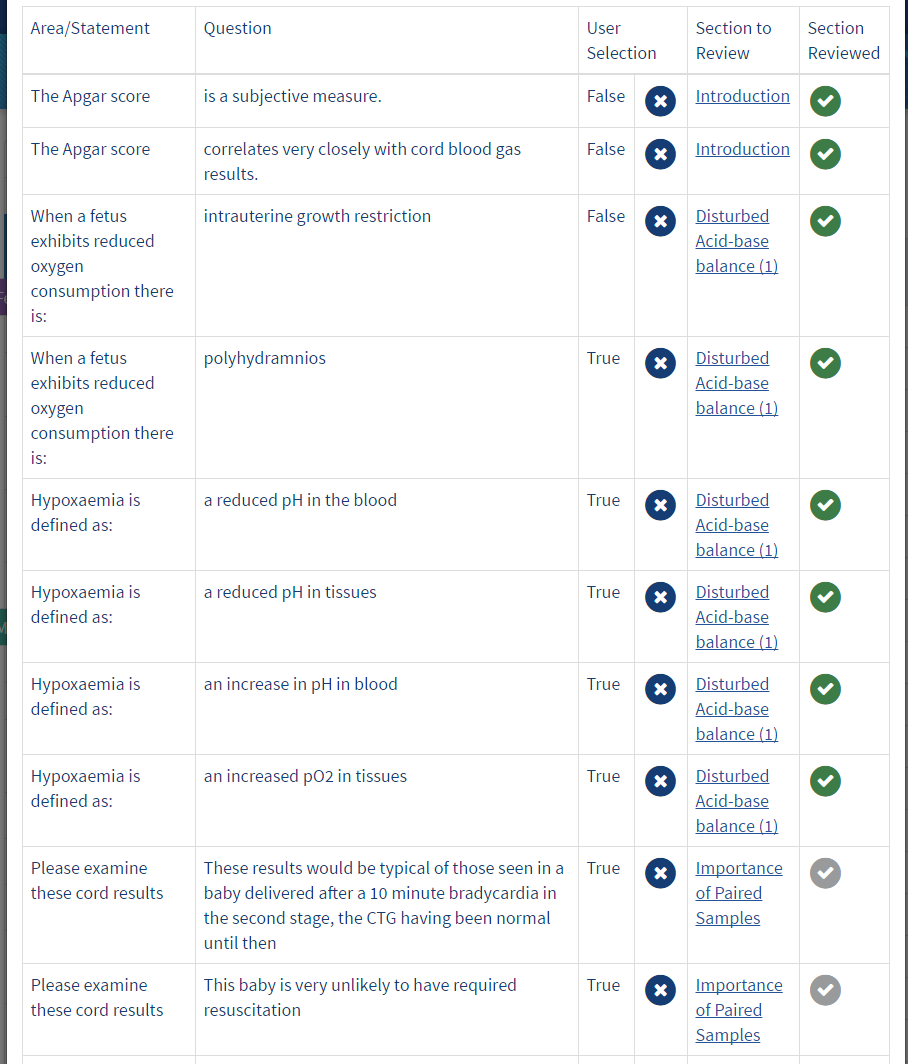Click the incorrect-answer X icon for 'is a subjective measure'

click(660, 101)
